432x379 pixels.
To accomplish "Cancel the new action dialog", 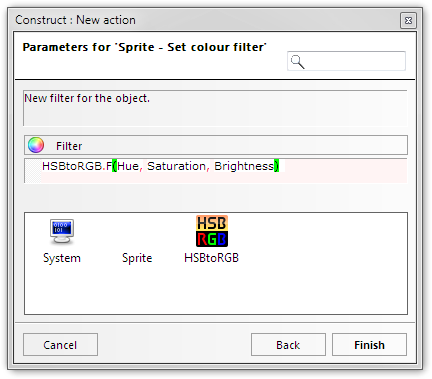I will click(x=60, y=345).
